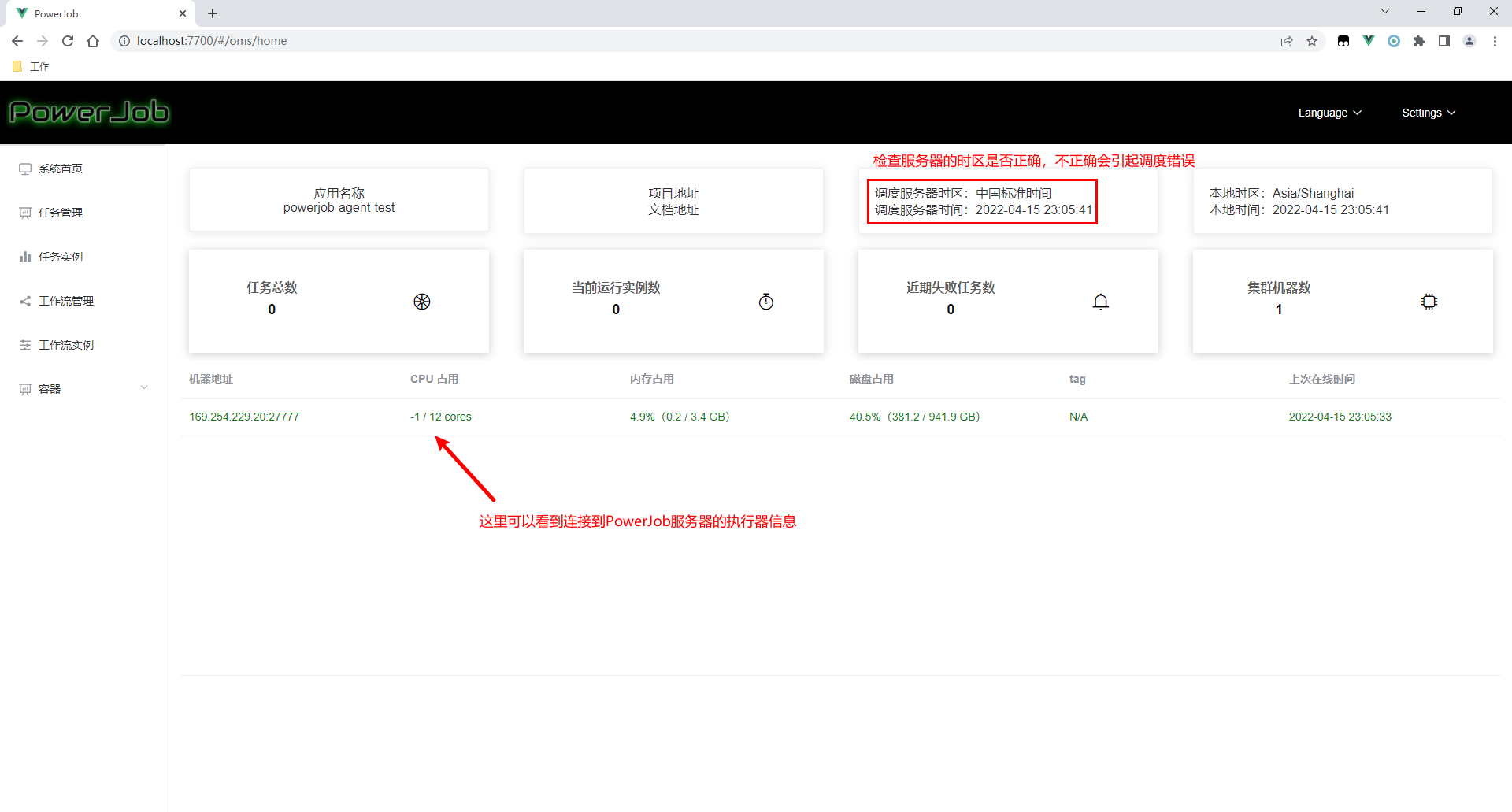Open the 项目地址 link
This screenshot has height=812, width=1512.
tap(673, 193)
